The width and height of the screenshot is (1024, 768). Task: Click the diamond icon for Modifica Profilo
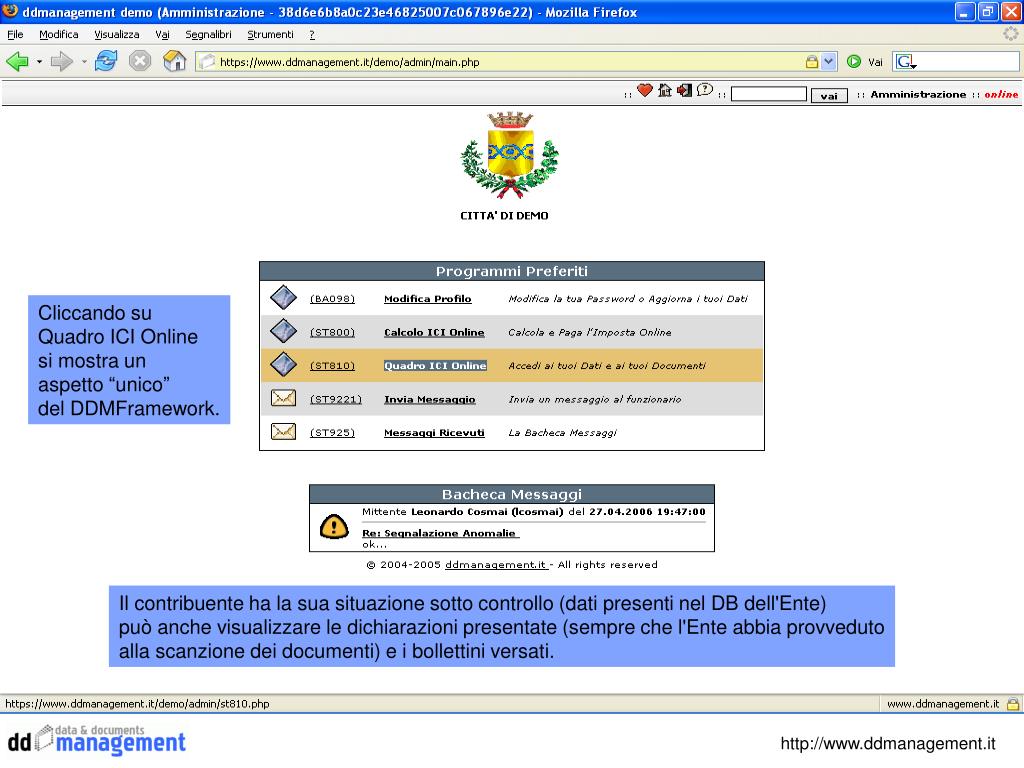click(x=283, y=298)
